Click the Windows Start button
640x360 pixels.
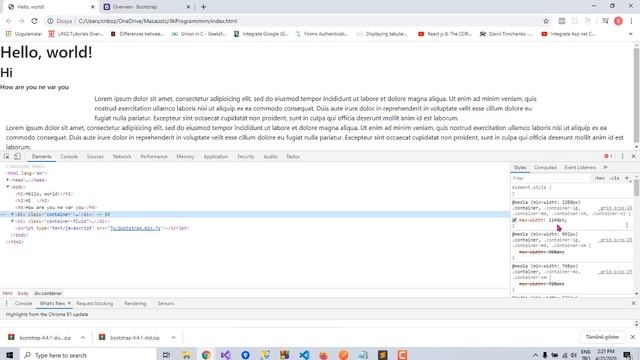[x=9, y=355]
